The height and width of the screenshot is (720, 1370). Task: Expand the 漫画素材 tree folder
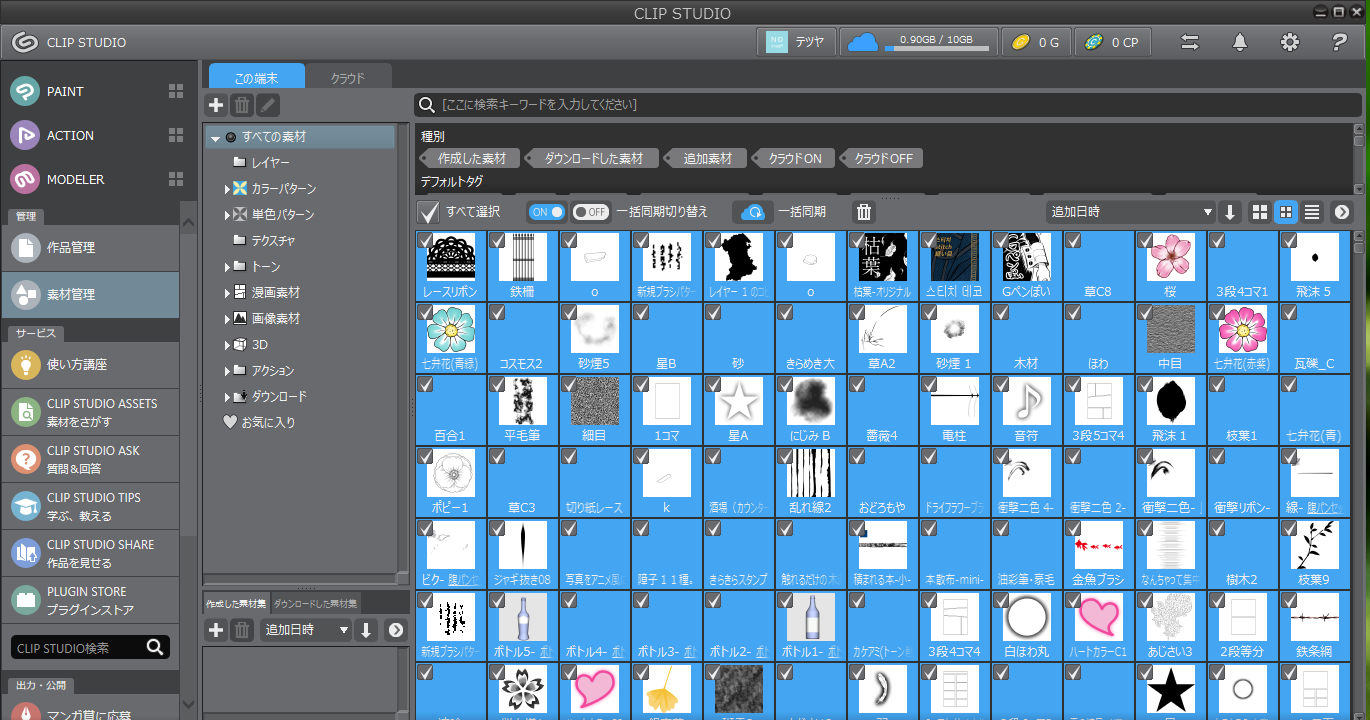tap(228, 292)
